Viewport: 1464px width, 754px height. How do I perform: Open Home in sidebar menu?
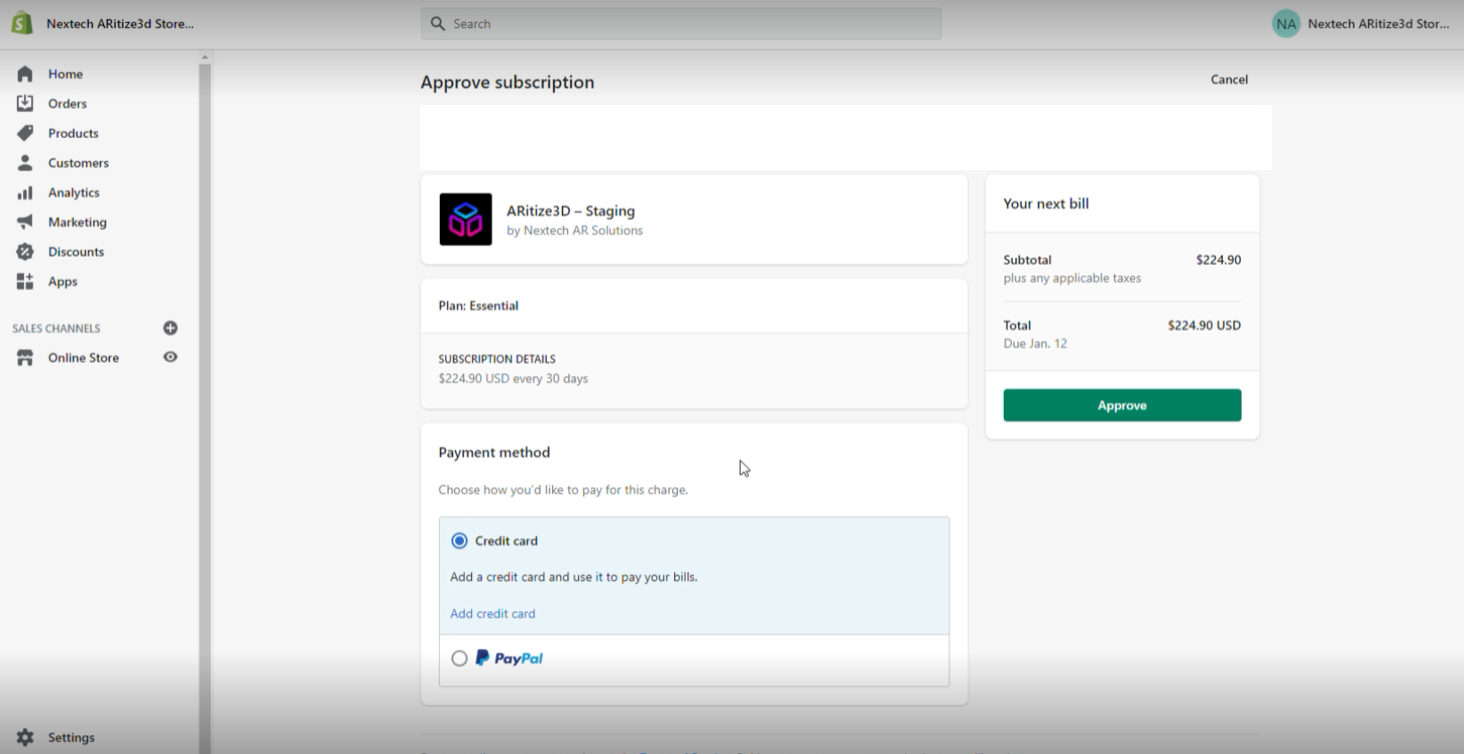[65, 74]
